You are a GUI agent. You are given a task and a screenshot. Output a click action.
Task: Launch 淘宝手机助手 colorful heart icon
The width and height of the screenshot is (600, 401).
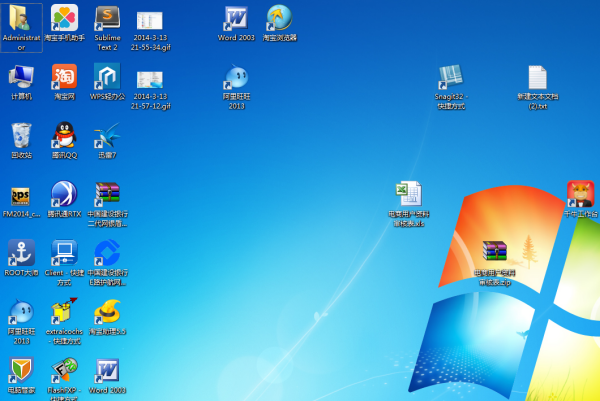[64, 23]
